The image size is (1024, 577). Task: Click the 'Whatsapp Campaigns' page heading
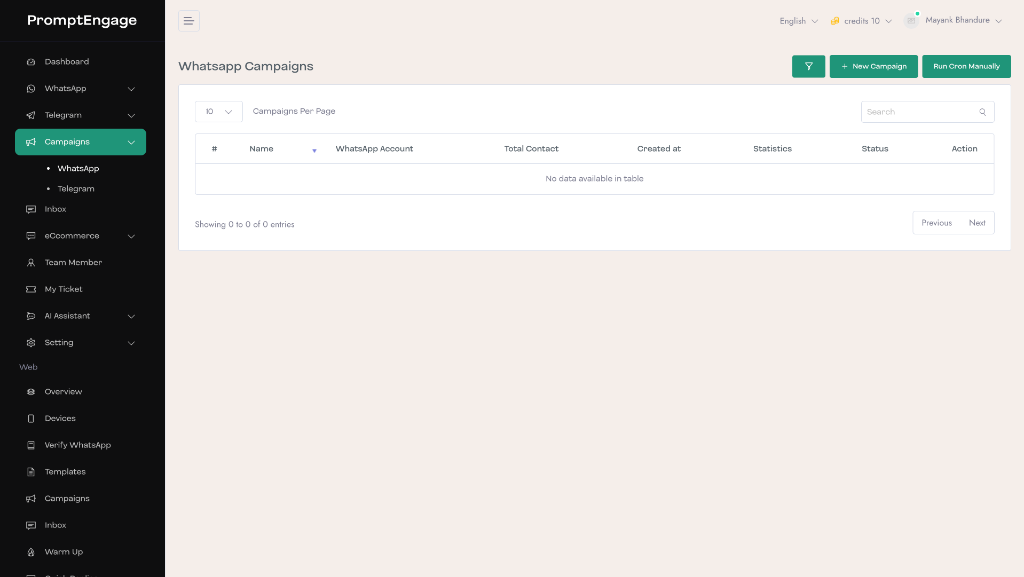pos(246,67)
